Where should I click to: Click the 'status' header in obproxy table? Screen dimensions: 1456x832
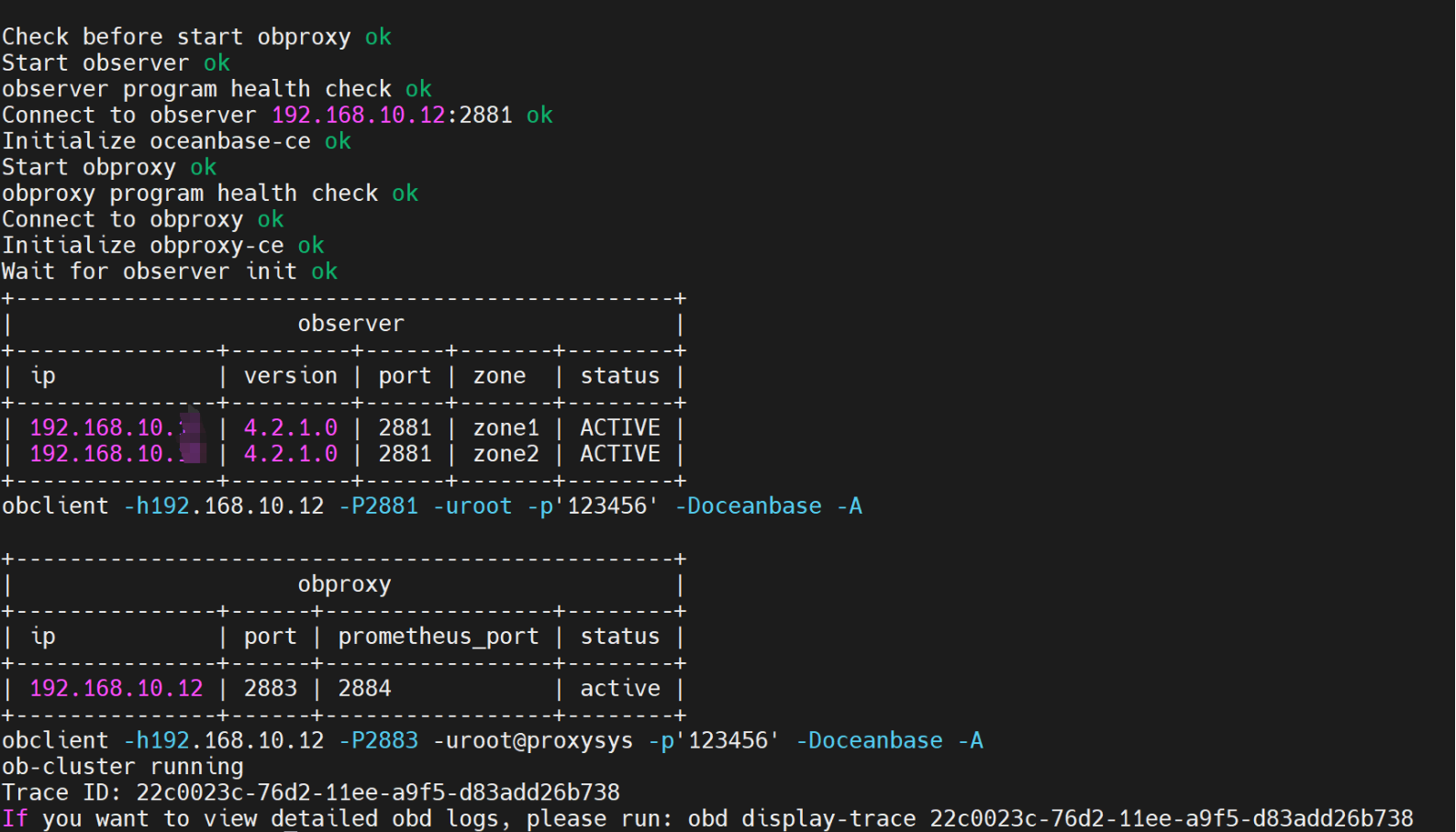pos(620,637)
